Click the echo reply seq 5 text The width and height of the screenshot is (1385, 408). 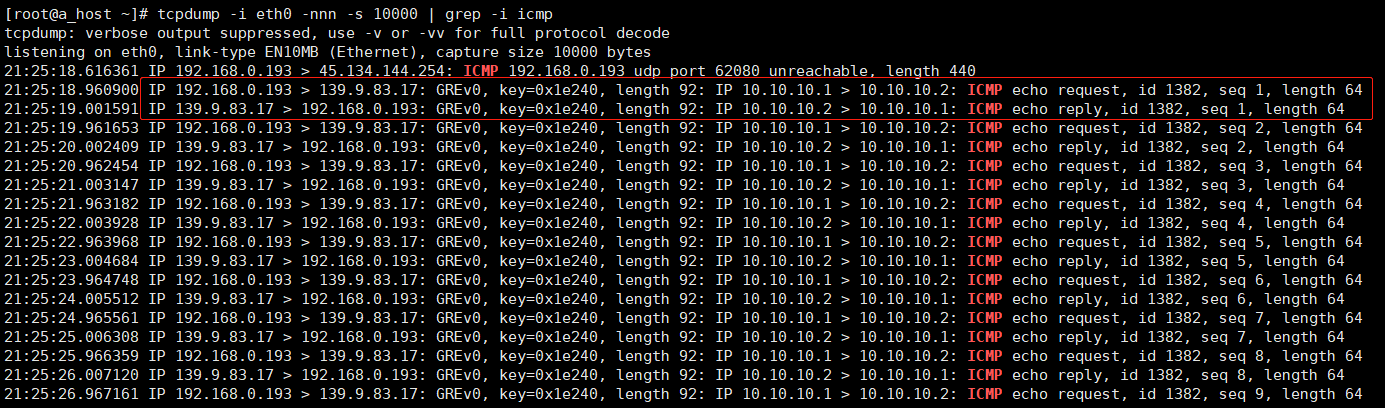(x=1178, y=261)
